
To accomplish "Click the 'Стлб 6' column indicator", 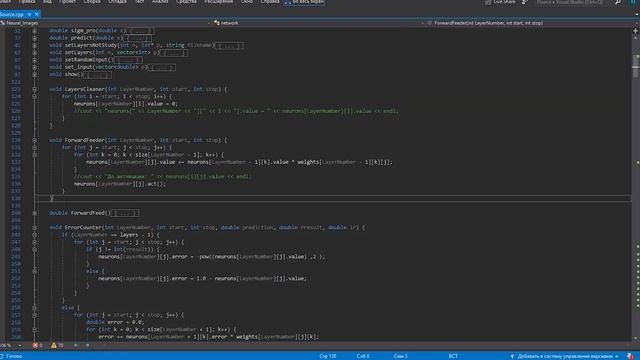I will point(363,356).
